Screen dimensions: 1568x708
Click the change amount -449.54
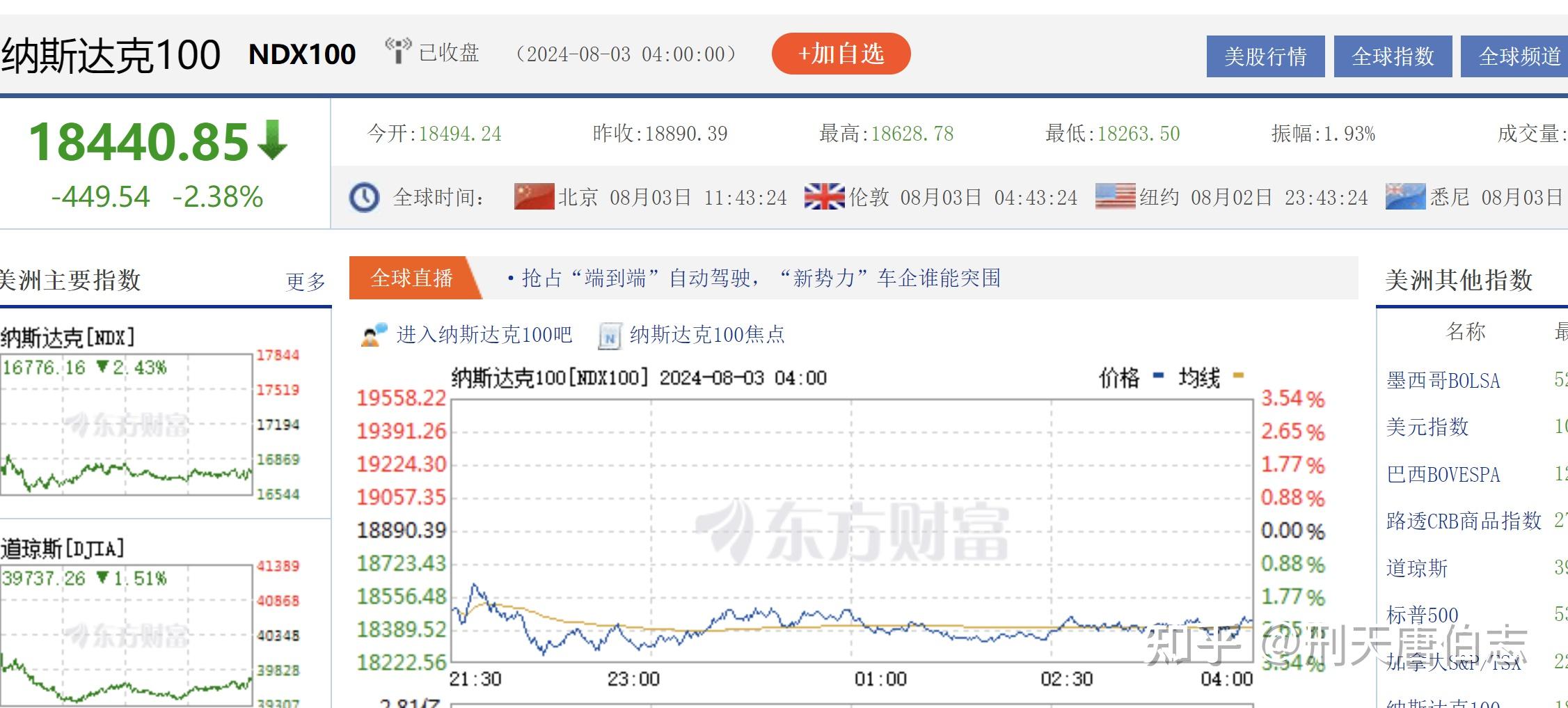(x=101, y=197)
